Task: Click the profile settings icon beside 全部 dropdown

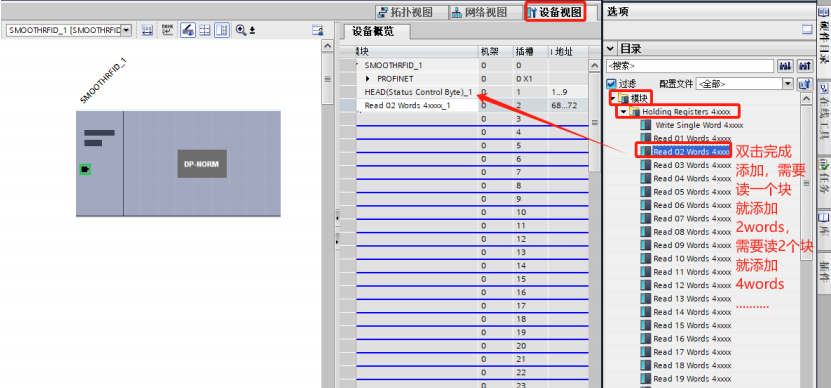Action: pyautogui.click(x=805, y=84)
